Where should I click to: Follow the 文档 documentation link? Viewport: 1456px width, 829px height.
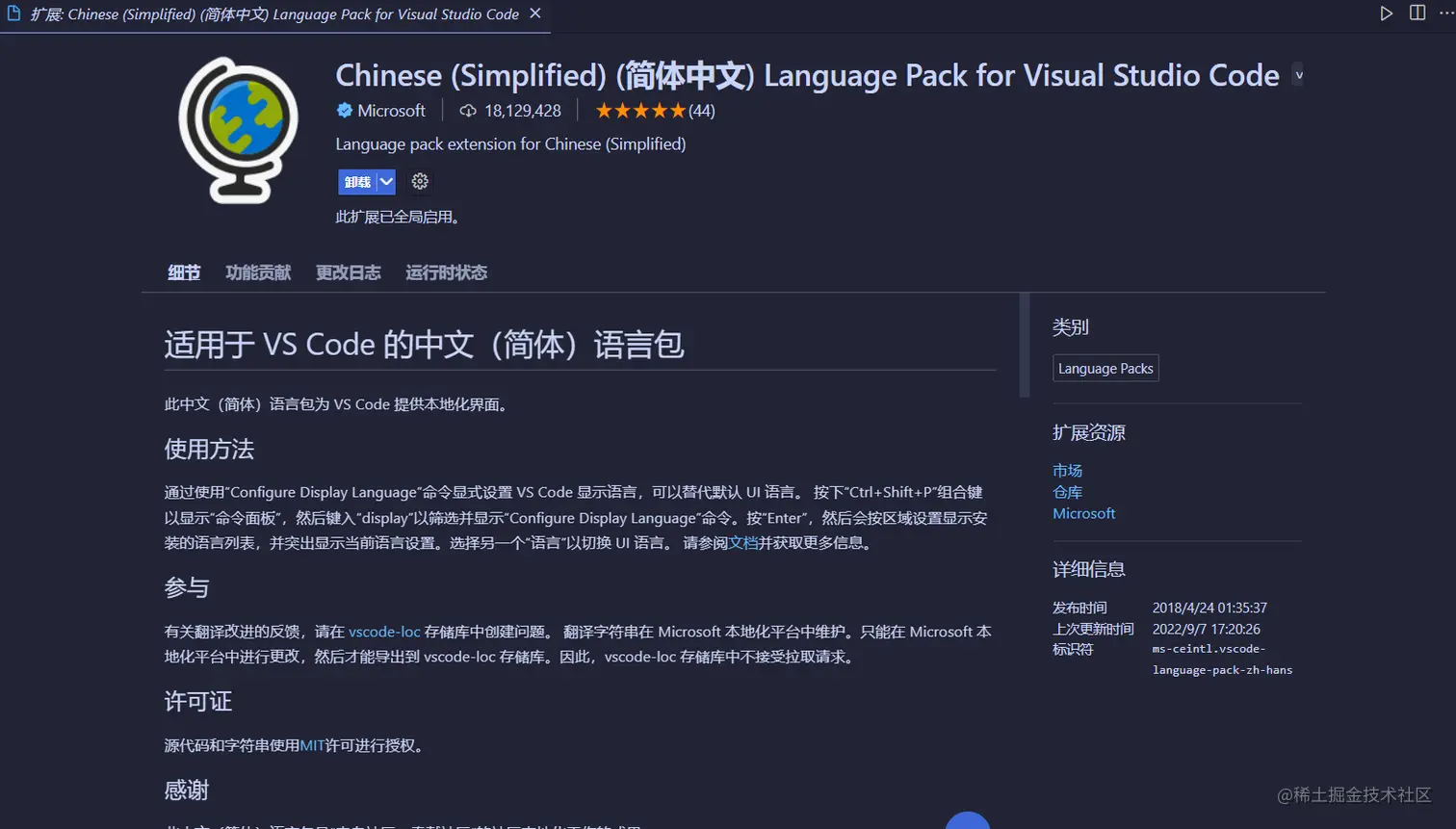tap(743, 543)
